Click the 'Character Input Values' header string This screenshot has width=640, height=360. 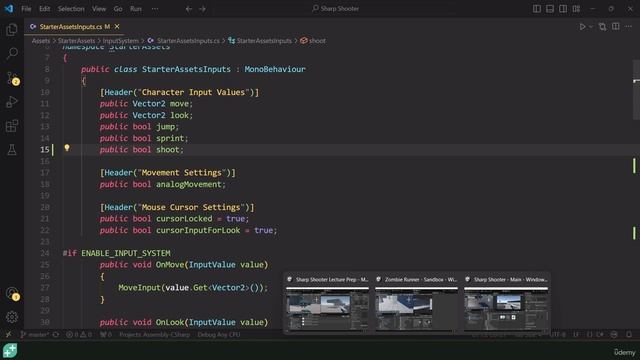[193, 92]
